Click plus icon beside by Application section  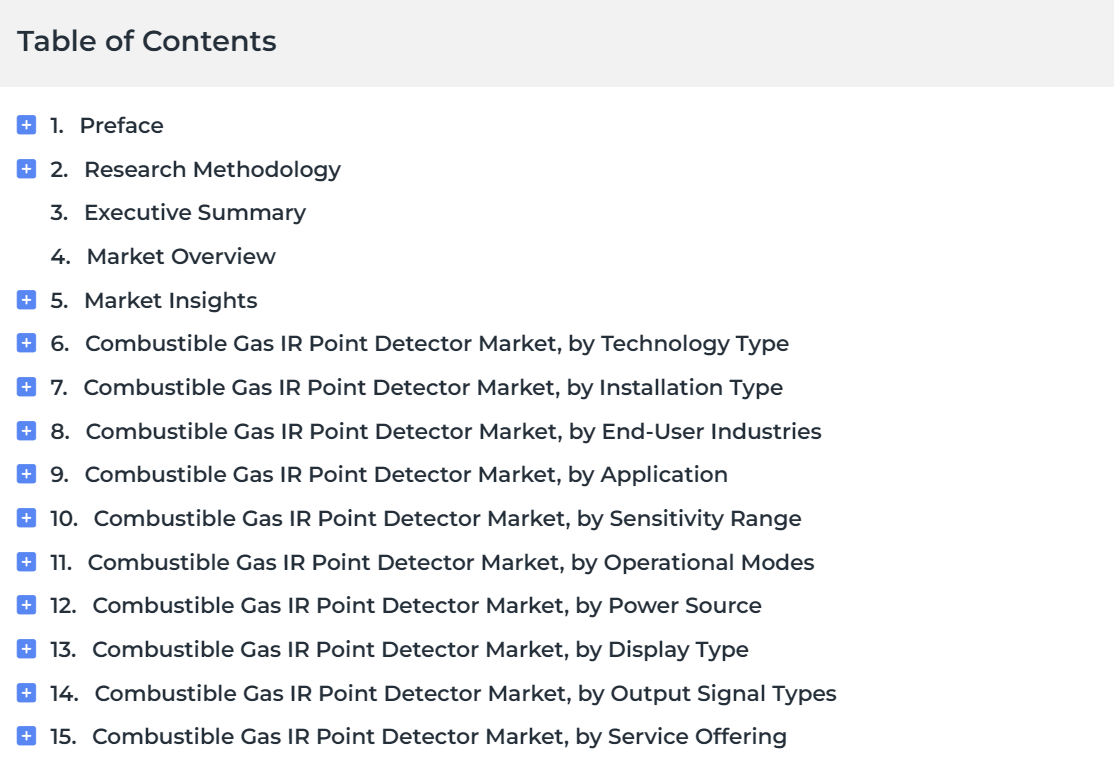[x=26, y=474]
